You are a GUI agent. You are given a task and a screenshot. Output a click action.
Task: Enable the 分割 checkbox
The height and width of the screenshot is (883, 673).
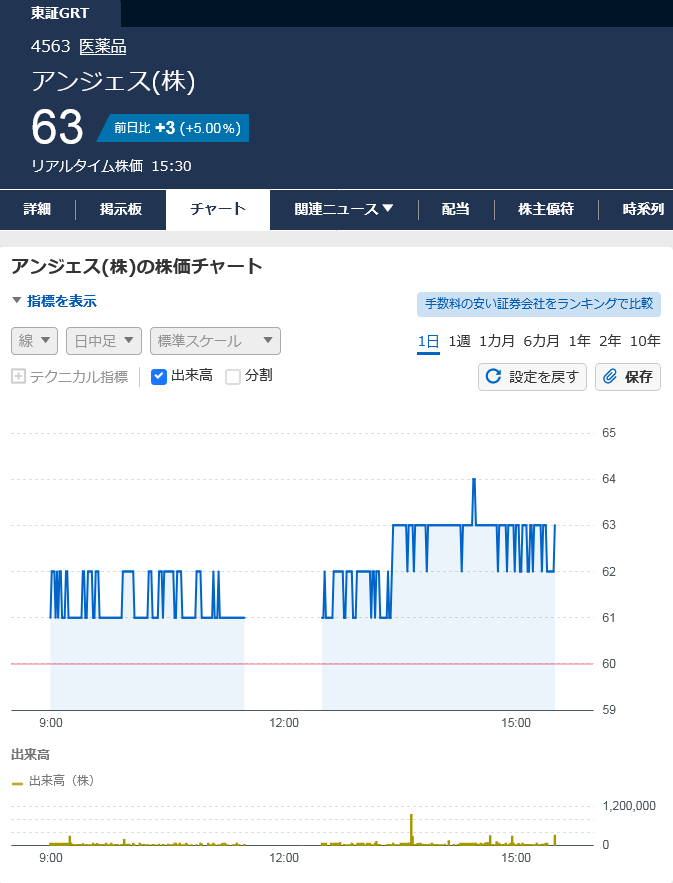pos(233,377)
